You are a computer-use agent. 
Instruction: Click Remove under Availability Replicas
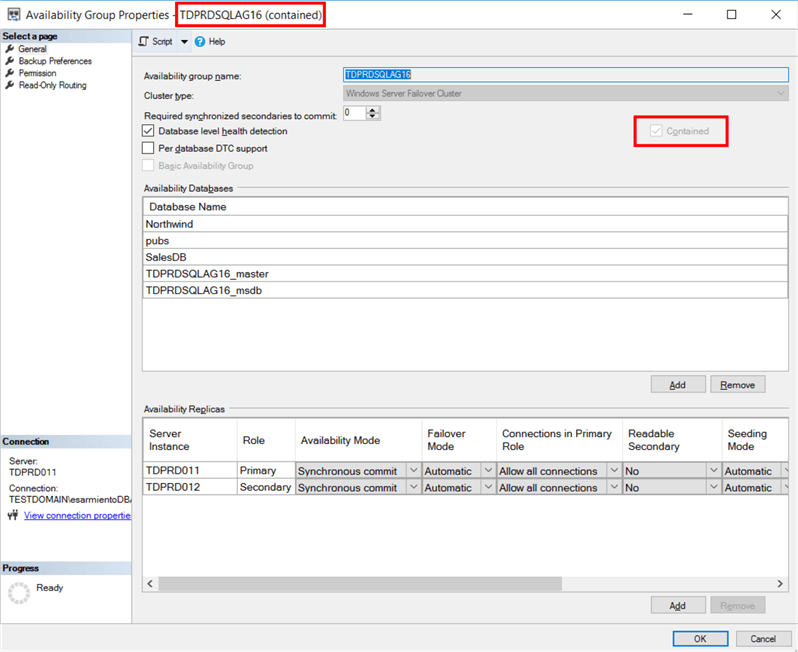coord(737,606)
